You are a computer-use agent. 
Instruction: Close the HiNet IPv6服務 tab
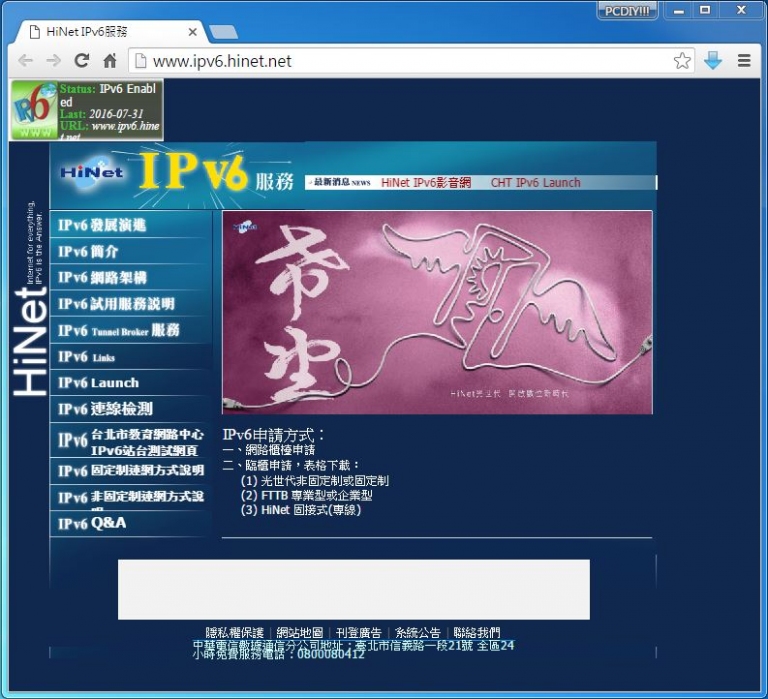(192, 32)
